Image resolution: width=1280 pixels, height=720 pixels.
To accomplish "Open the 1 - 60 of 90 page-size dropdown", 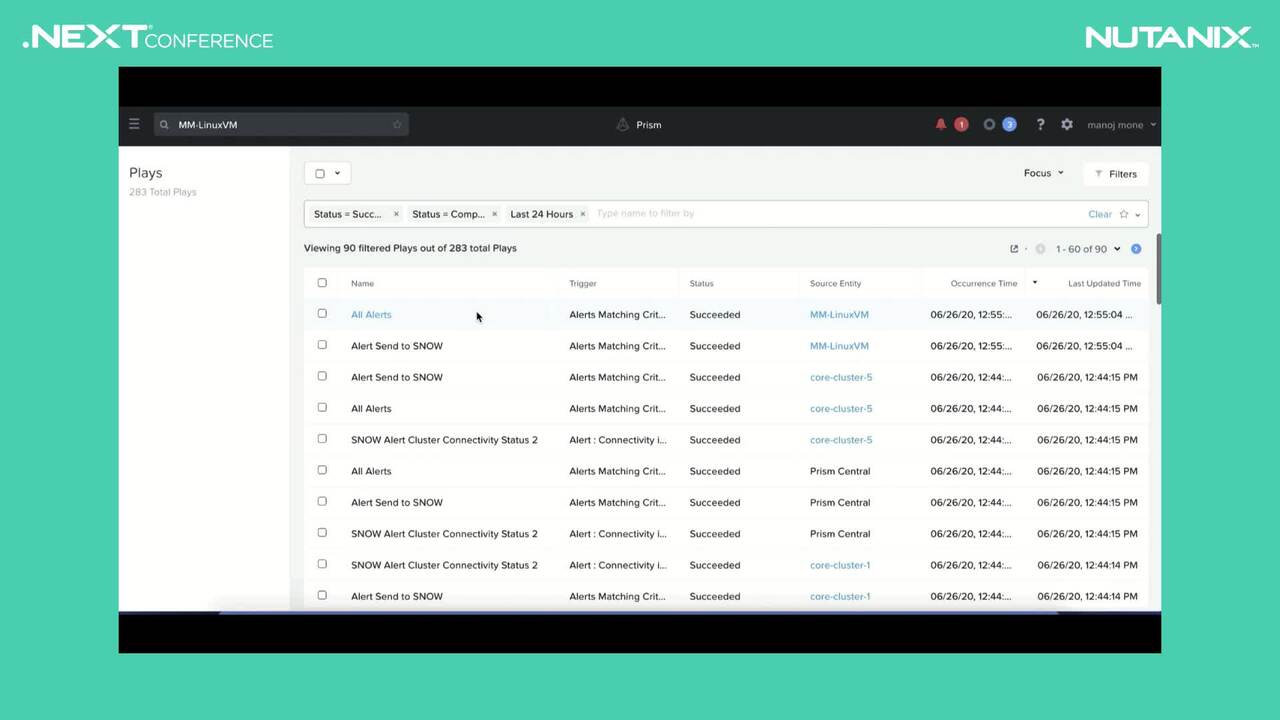I will tap(1088, 249).
